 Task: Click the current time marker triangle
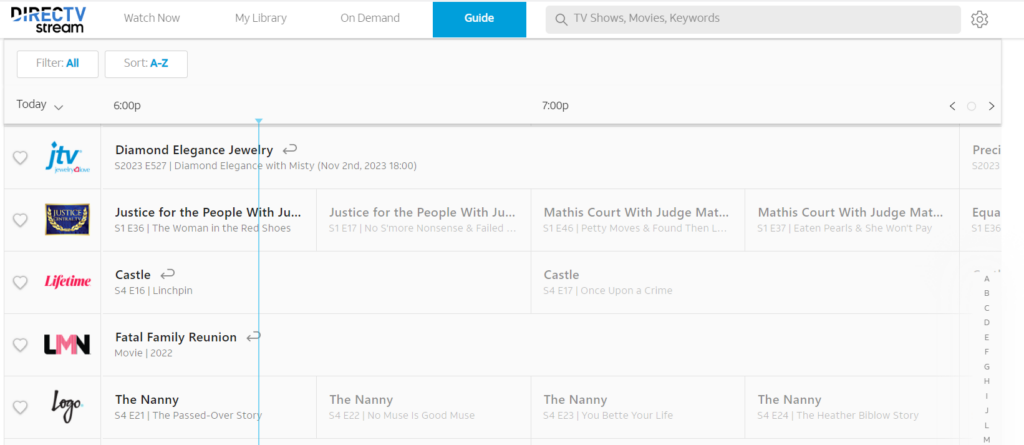[259, 121]
